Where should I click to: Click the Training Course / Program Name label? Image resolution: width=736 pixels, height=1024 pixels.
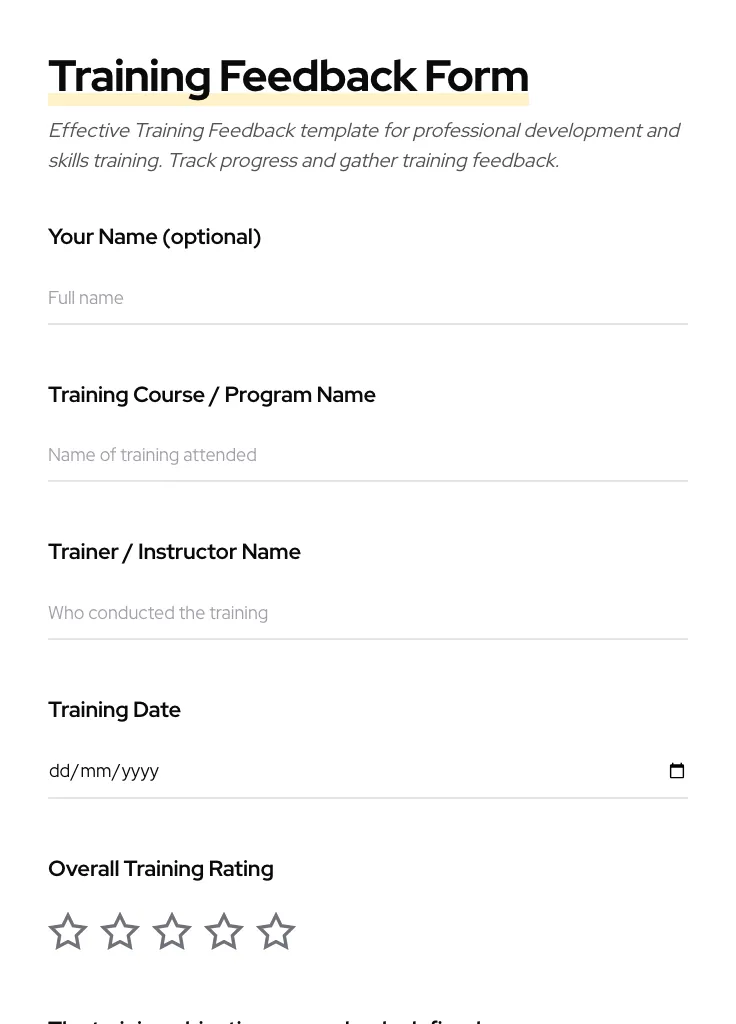pyautogui.click(x=212, y=394)
